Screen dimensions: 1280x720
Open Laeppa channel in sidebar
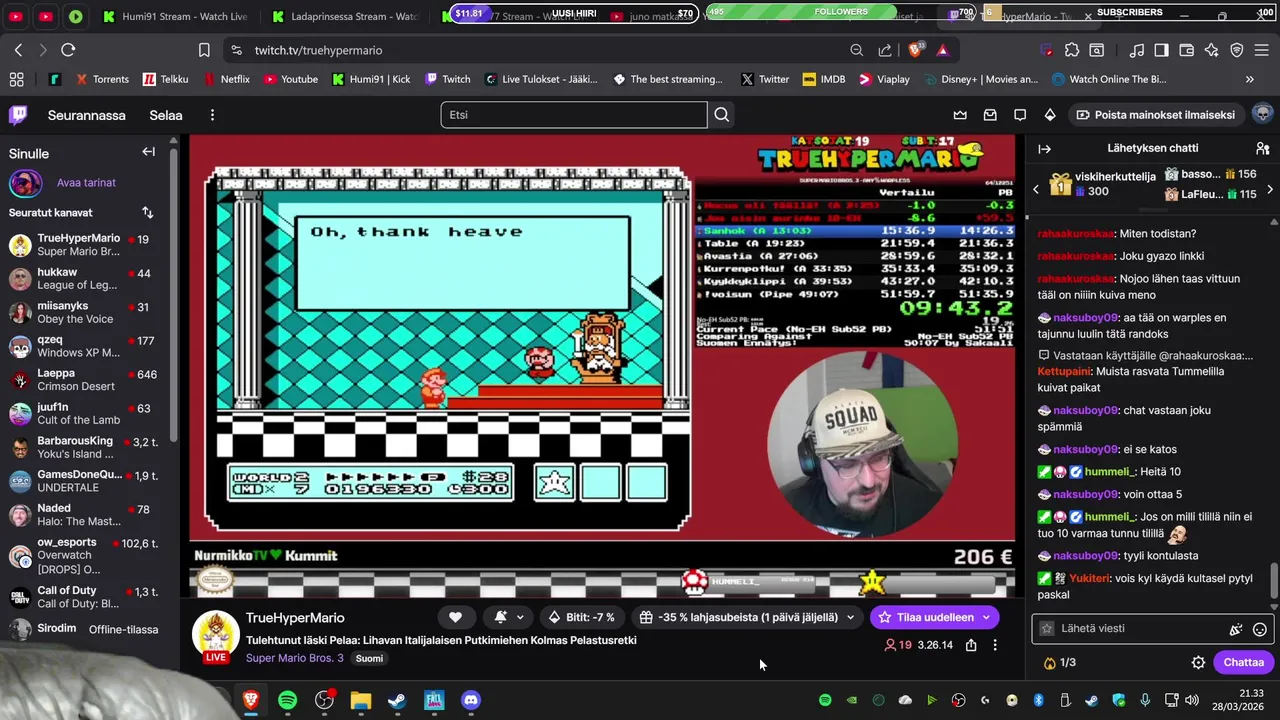88,379
